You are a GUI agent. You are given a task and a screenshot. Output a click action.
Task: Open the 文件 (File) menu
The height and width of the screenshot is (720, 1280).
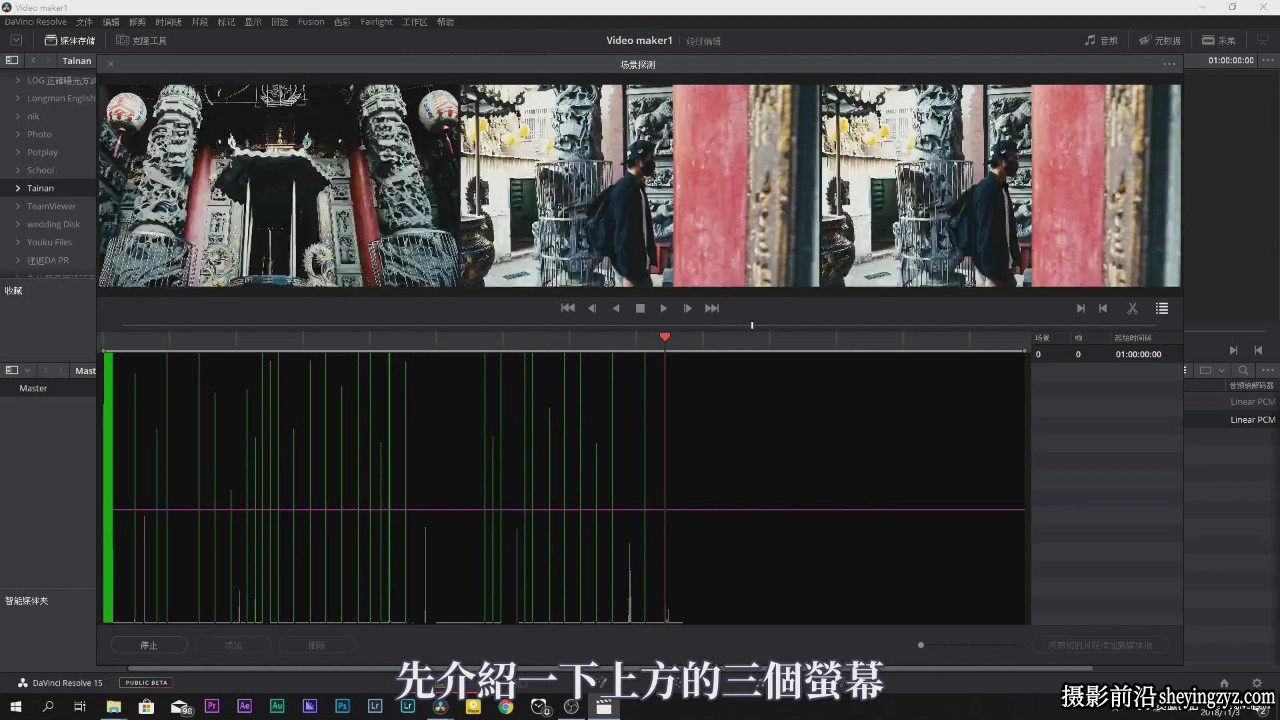[x=84, y=22]
